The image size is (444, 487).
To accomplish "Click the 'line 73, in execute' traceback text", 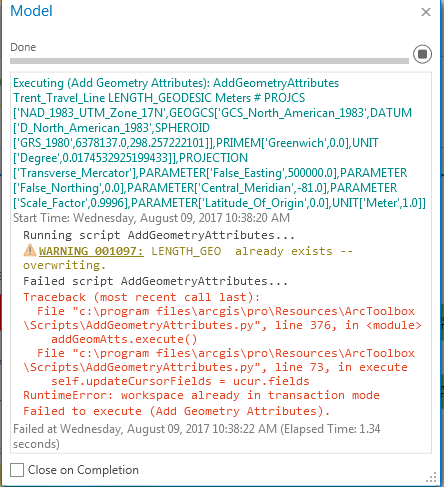I will [341, 367].
